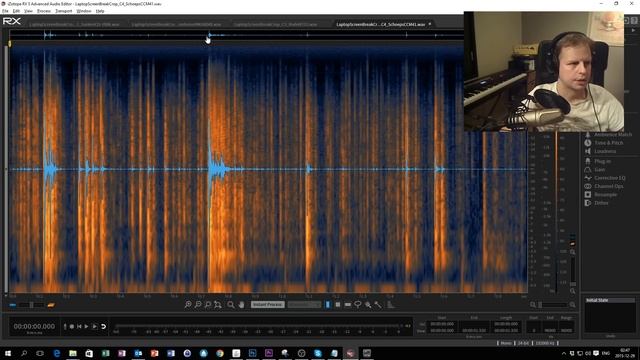Select the harmonics selection tool
The width and height of the screenshot is (640, 360).
[x=391, y=304]
